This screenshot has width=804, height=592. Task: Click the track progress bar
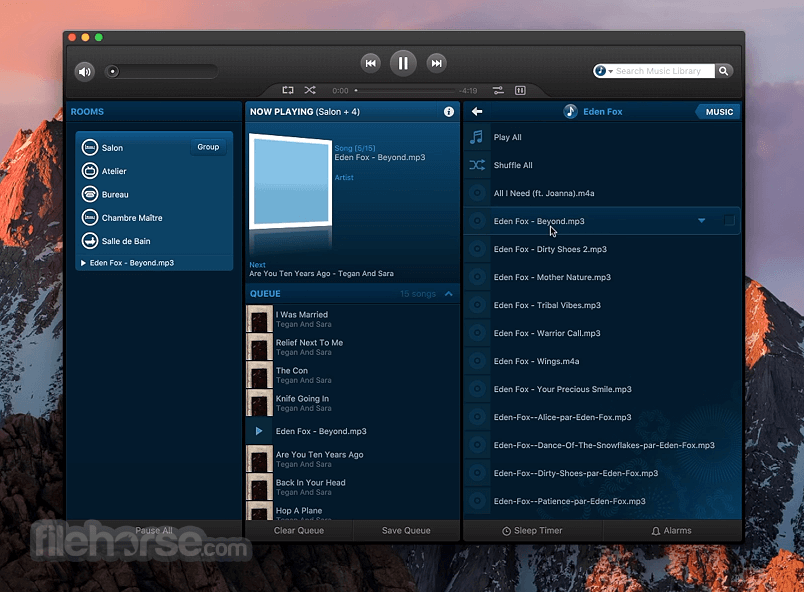click(405, 91)
